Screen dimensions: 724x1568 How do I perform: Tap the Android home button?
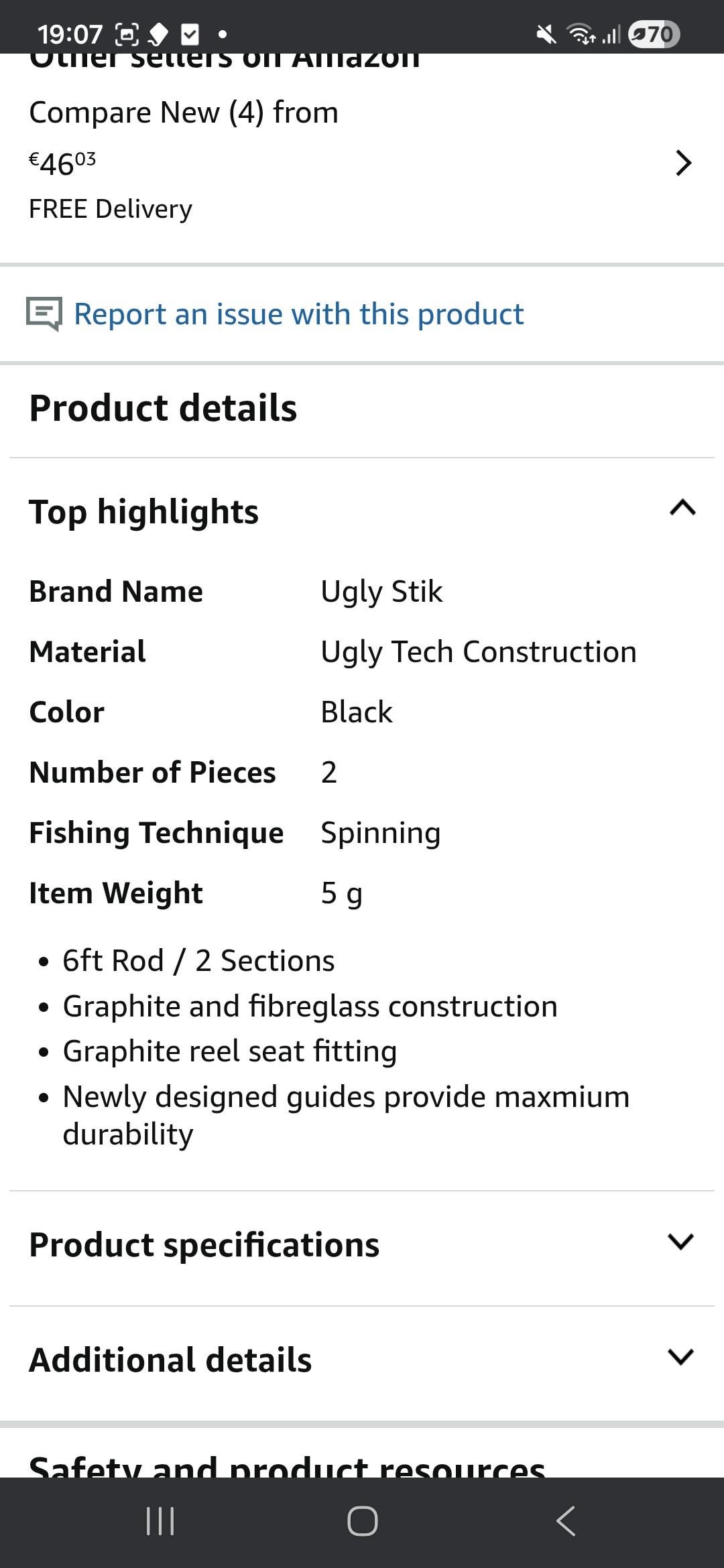click(x=362, y=1520)
